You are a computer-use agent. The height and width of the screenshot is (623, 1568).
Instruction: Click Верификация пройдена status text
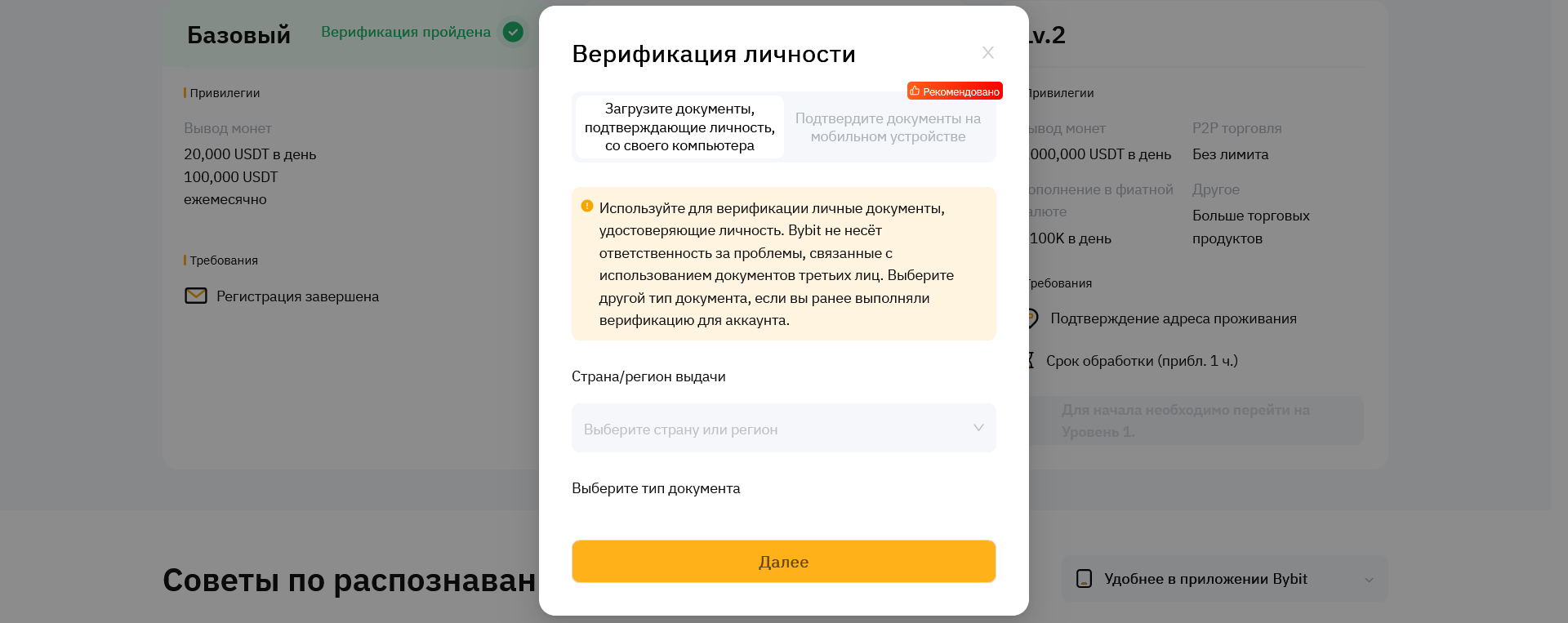tap(406, 32)
